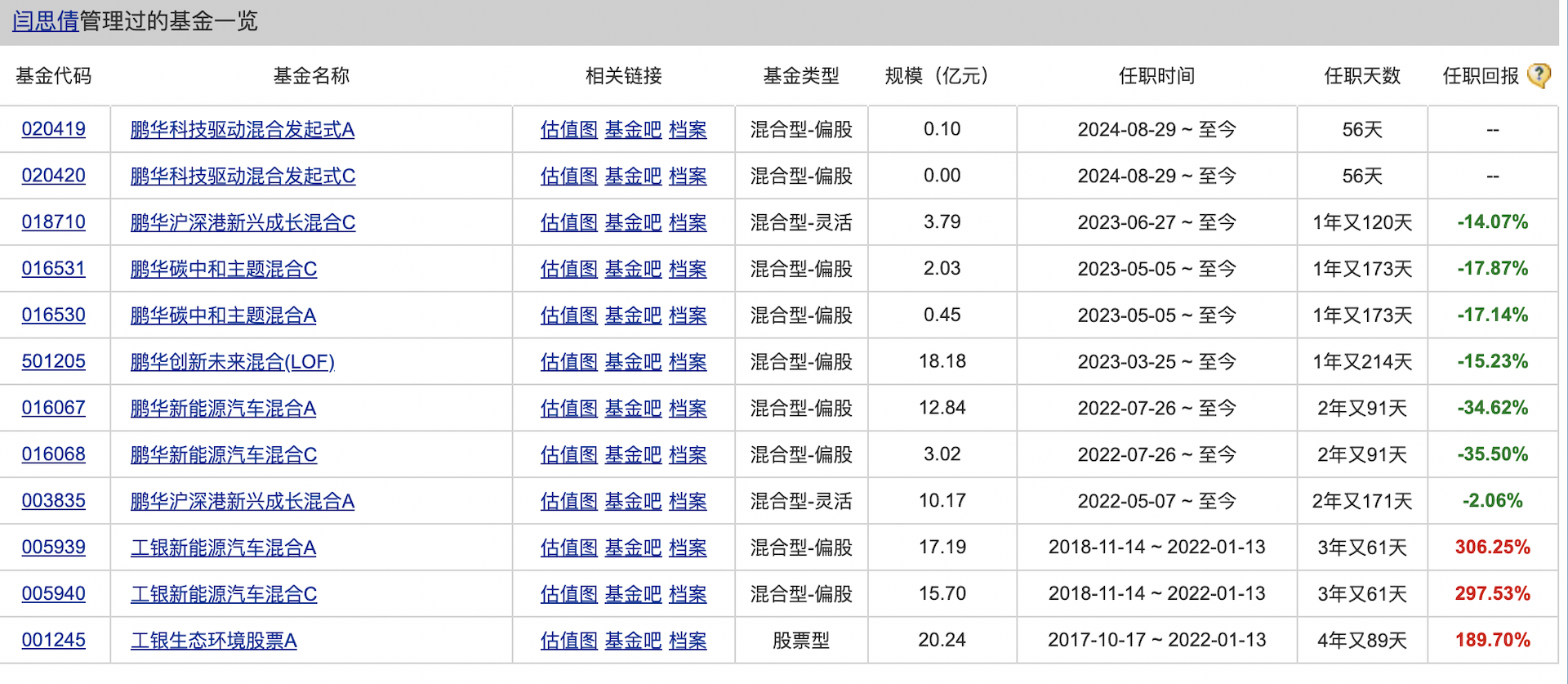Screen dimensions: 1568x684
Task: Open fund code 016067 link
Action: click(x=53, y=408)
